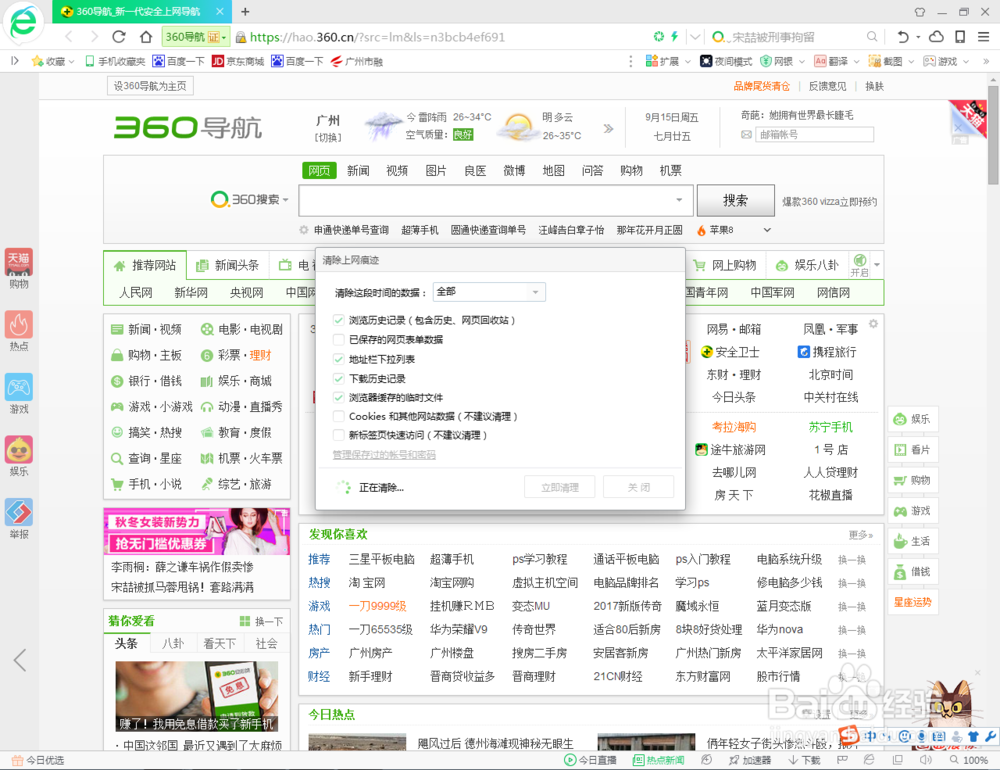Screen dimensions: 1000x770
Task: Switch to the 新闻 search tab
Action: point(358,170)
